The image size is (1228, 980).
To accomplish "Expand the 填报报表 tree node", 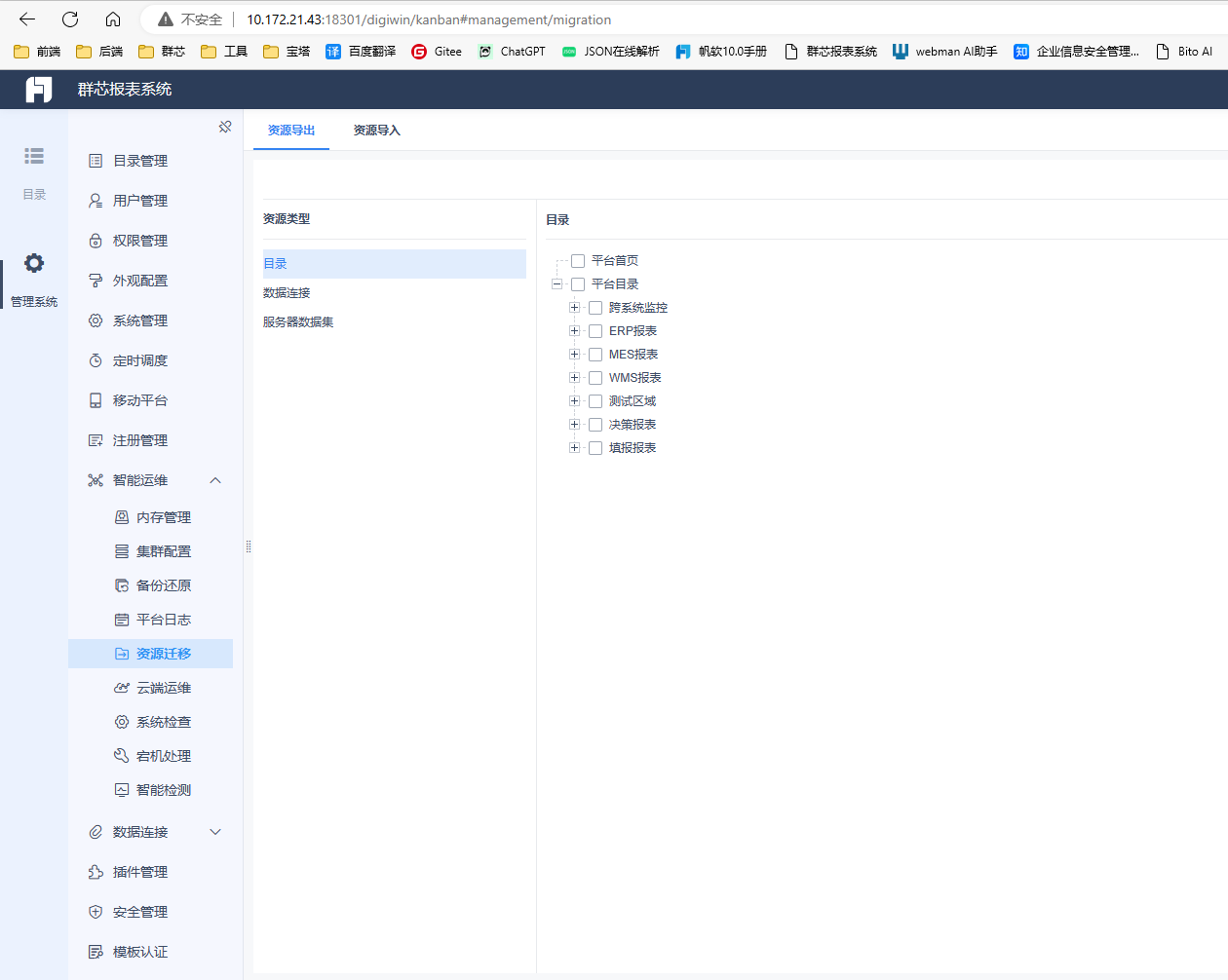I will 575,448.
